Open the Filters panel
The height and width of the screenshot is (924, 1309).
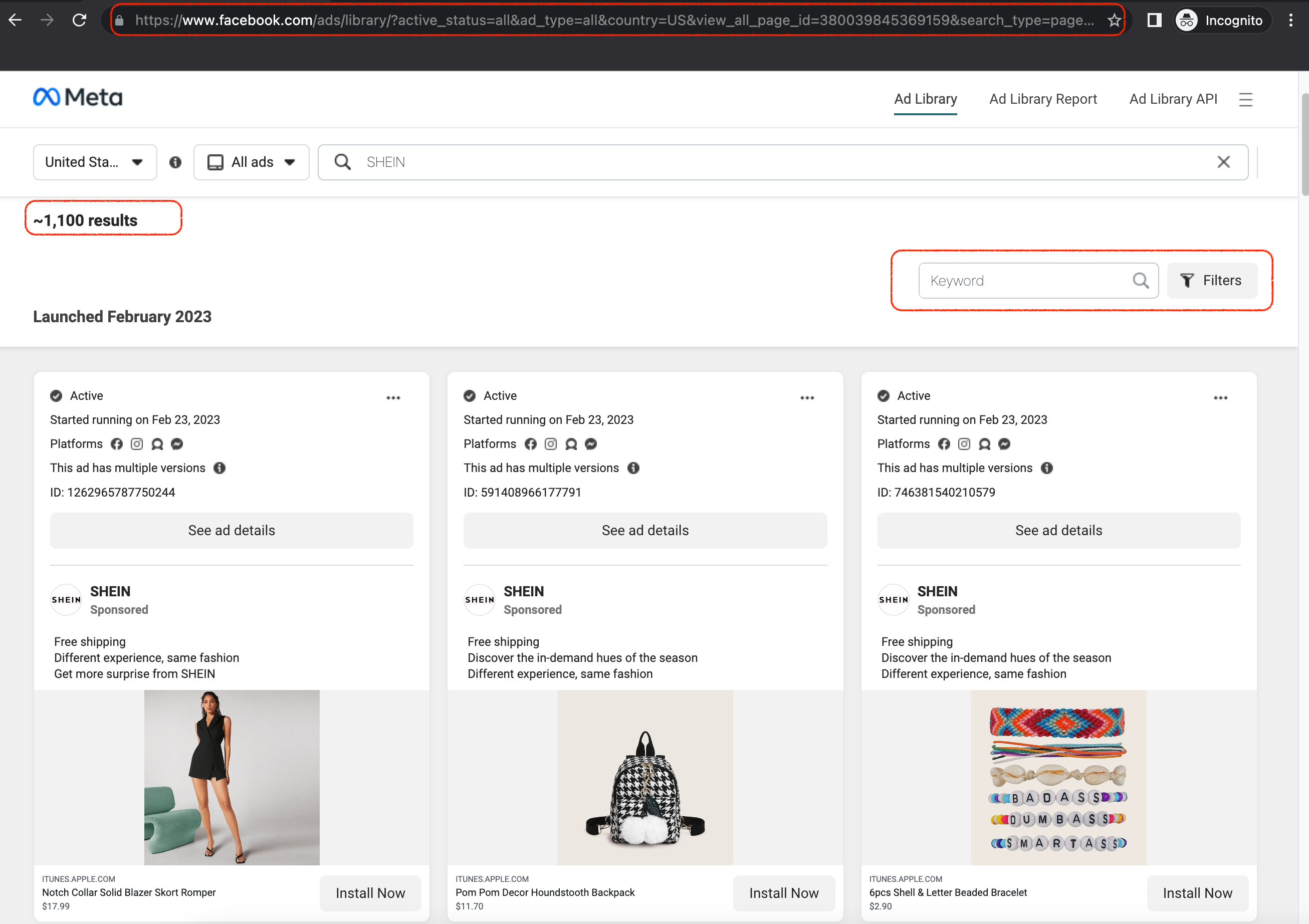coord(1212,280)
